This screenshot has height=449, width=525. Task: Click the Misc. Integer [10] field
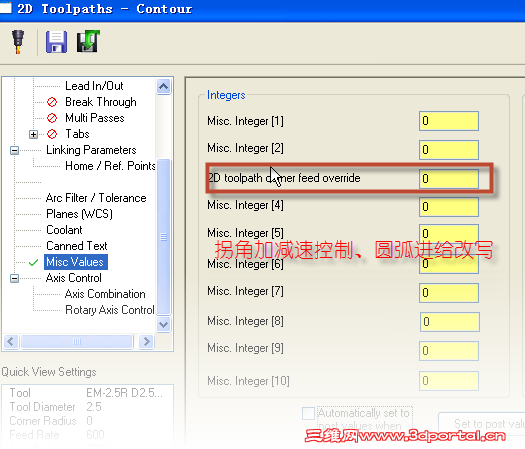(x=449, y=381)
